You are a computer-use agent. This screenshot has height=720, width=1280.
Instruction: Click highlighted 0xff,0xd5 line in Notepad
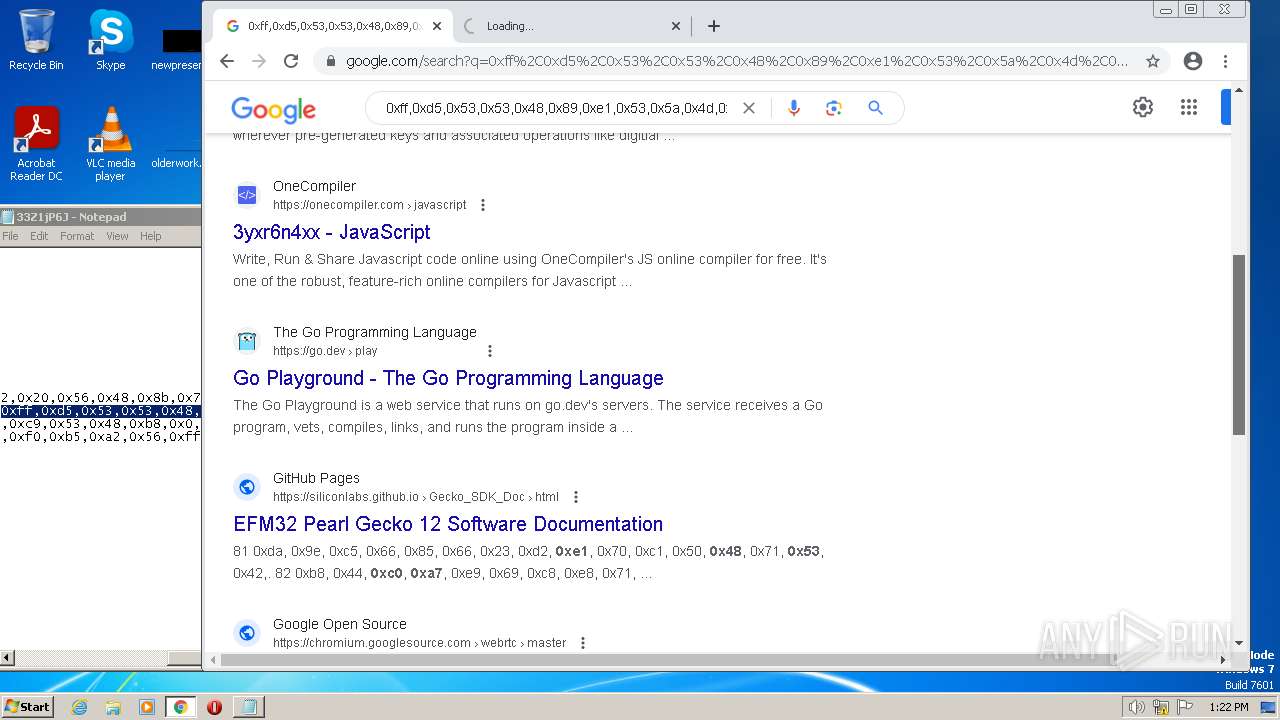point(100,411)
